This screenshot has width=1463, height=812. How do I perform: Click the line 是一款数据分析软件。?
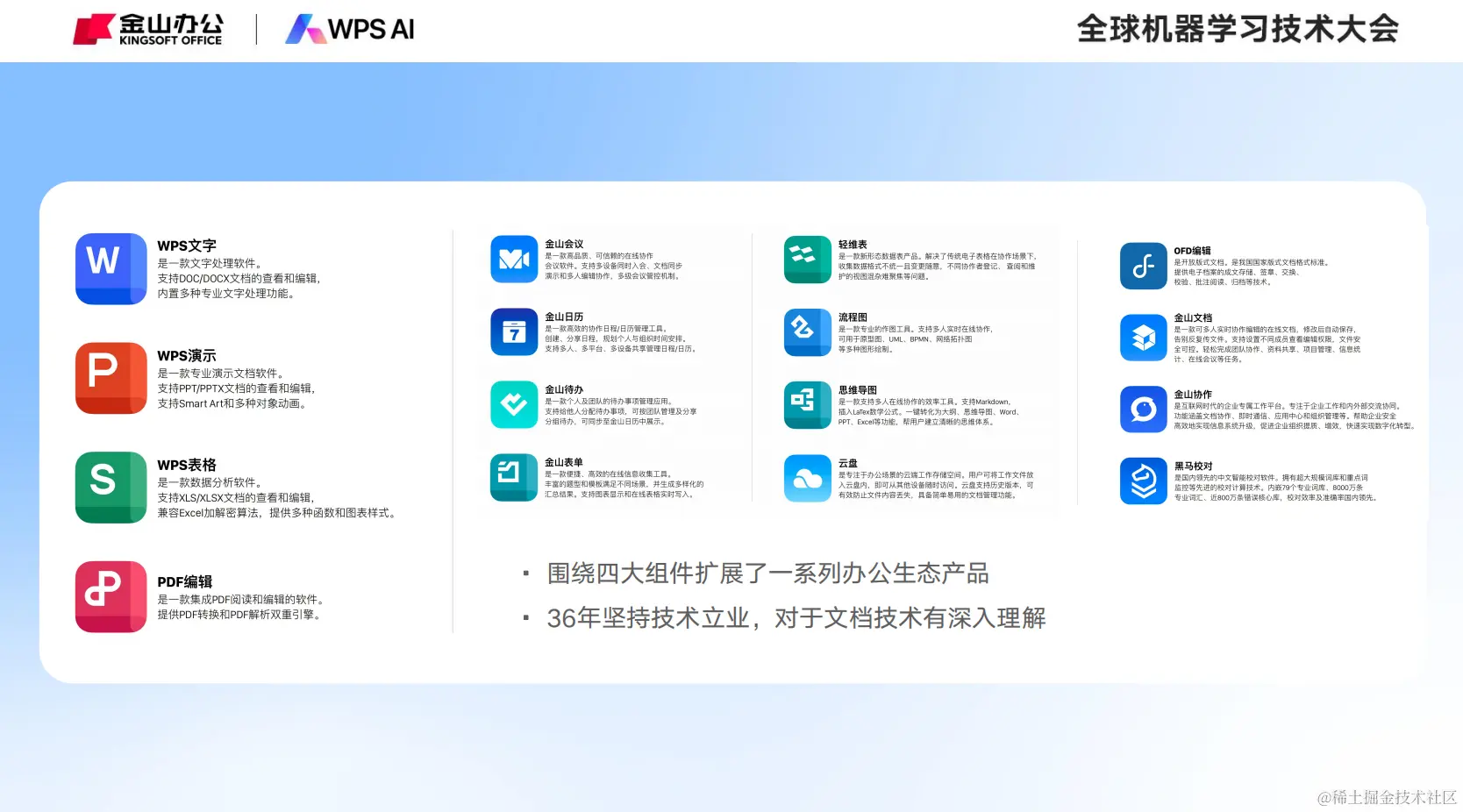(211, 482)
